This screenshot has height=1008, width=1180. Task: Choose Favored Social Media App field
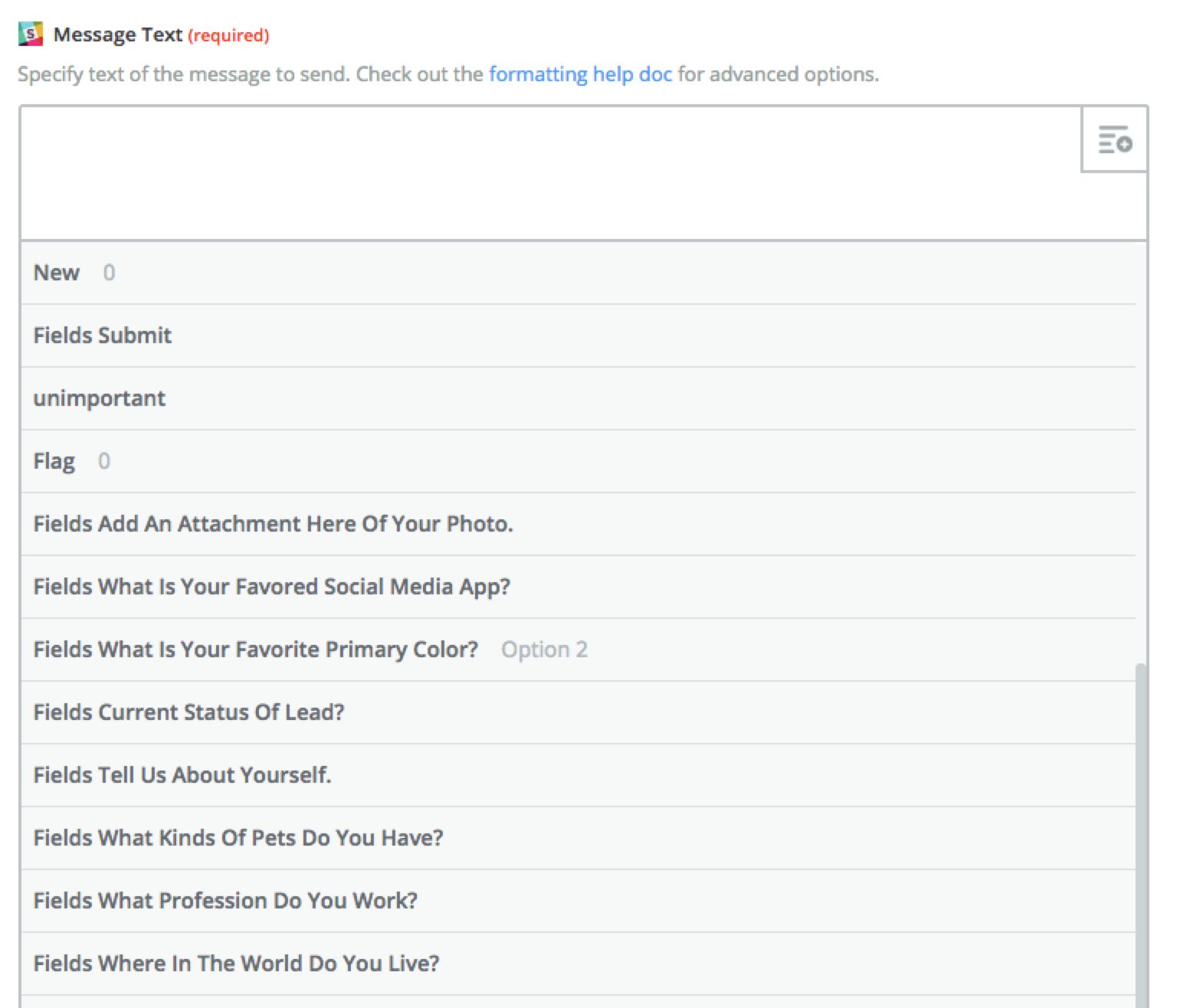(x=579, y=587)
